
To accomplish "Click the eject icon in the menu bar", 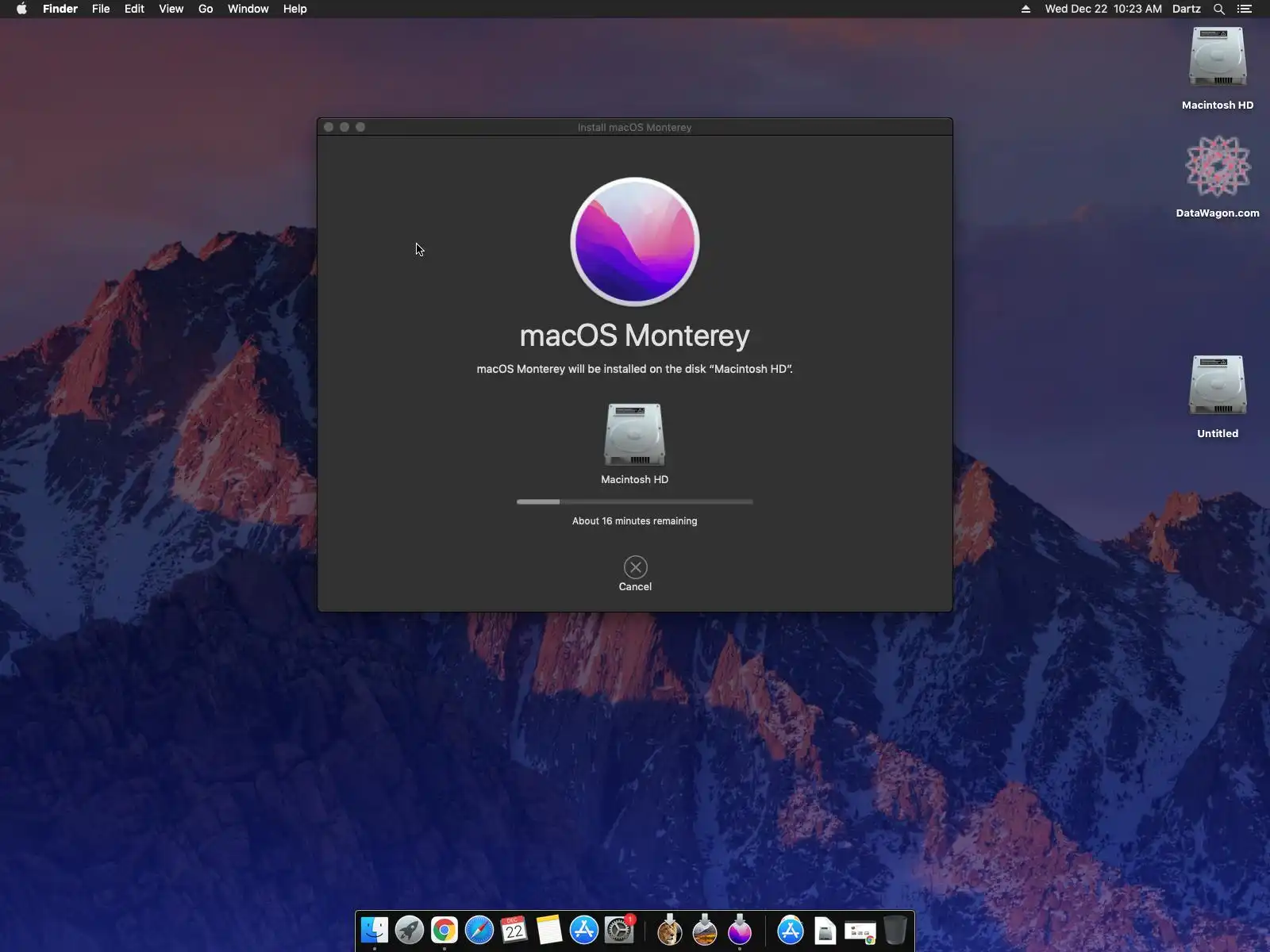I will point(1026,9).
